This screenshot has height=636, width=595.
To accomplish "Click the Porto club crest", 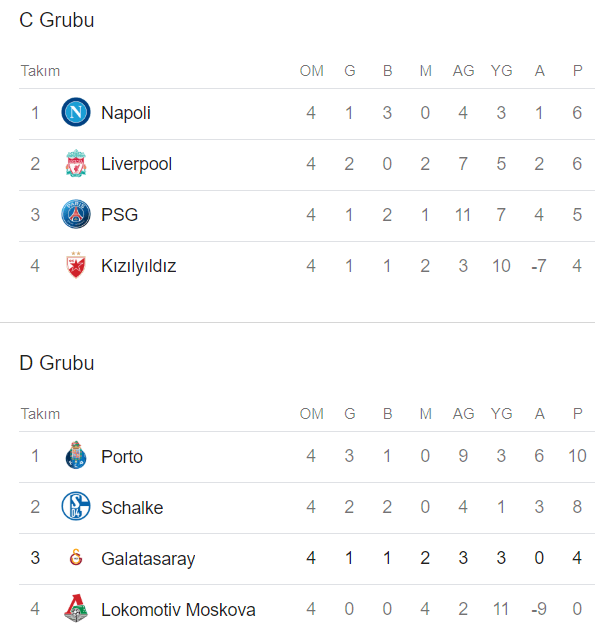I will (76, 455).
